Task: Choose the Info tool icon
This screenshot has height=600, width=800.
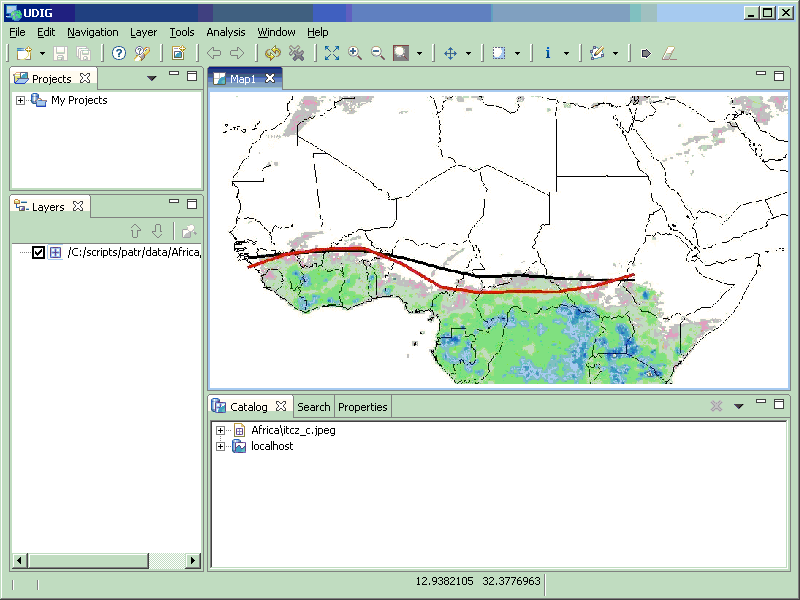Action: click(x=548, y=53)
